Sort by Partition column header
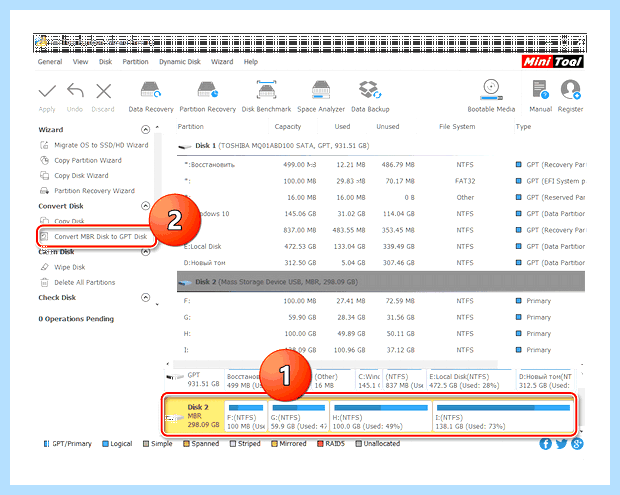 coord(191,127)
